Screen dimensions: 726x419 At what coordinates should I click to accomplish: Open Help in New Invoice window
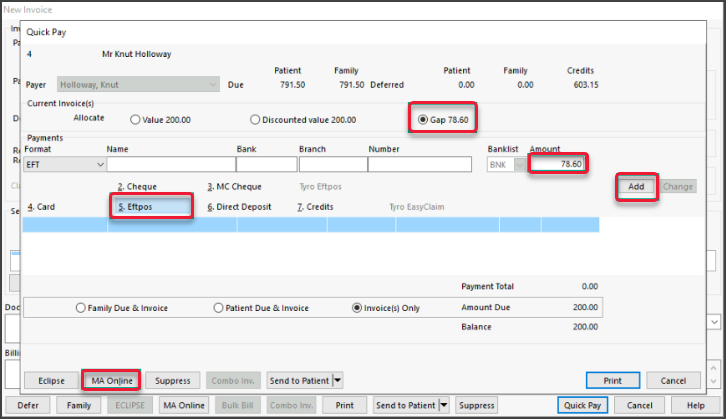click(x=695, y=405)
